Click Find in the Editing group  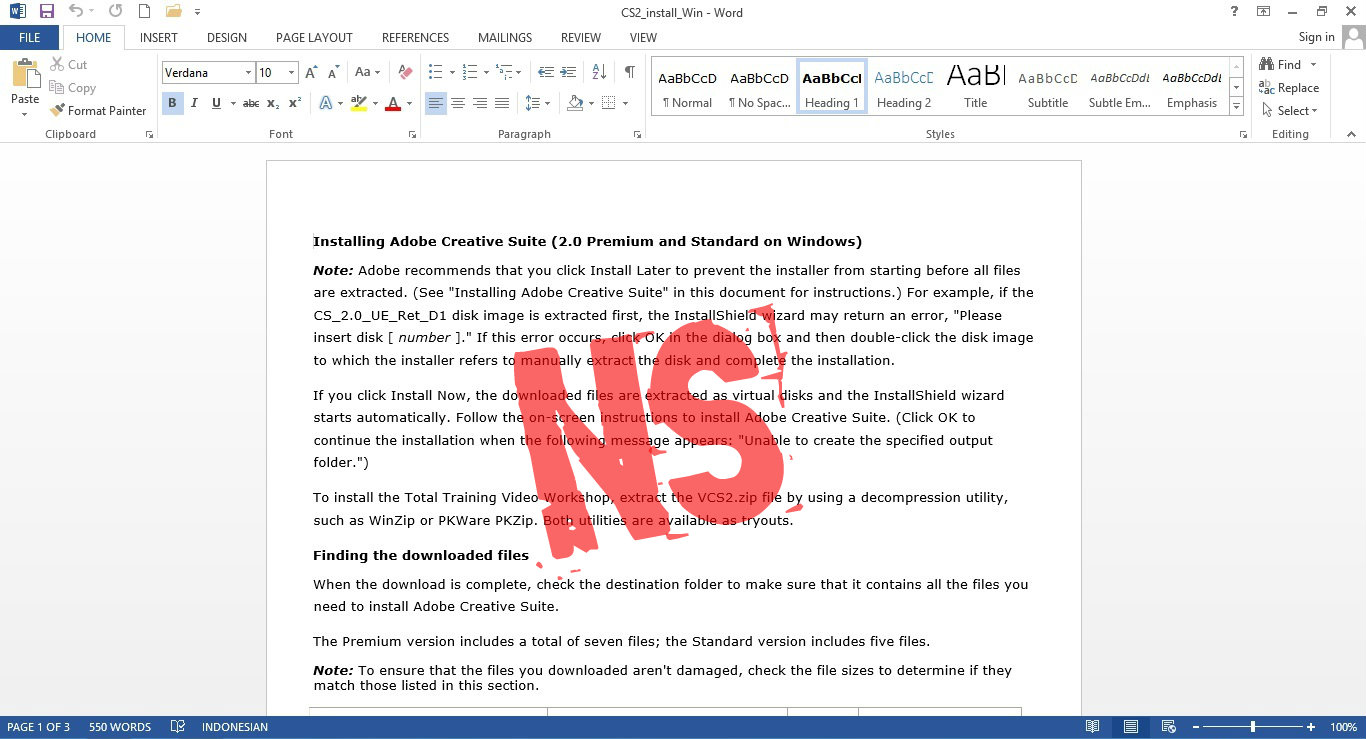(x=1281, y=65)
